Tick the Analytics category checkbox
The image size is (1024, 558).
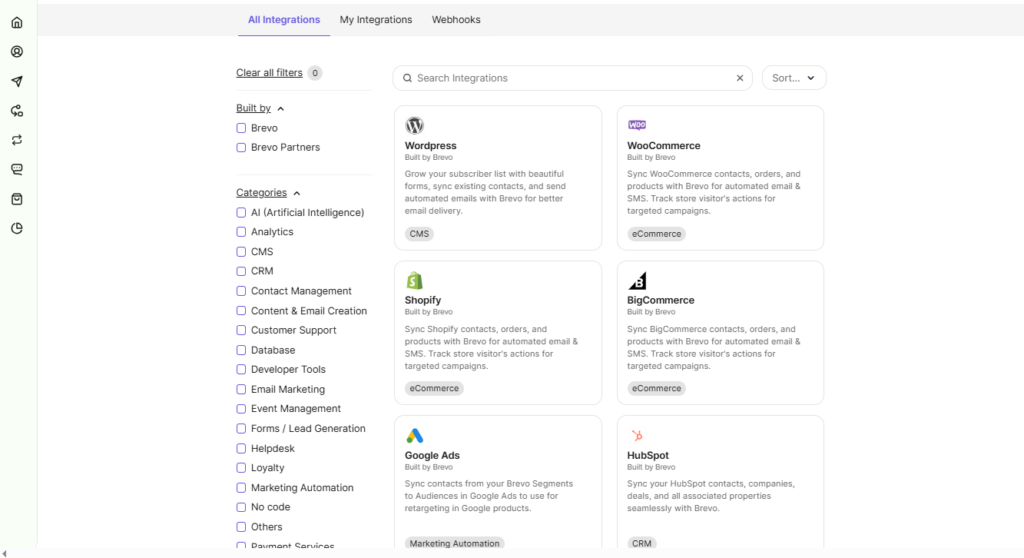point(241,231)
